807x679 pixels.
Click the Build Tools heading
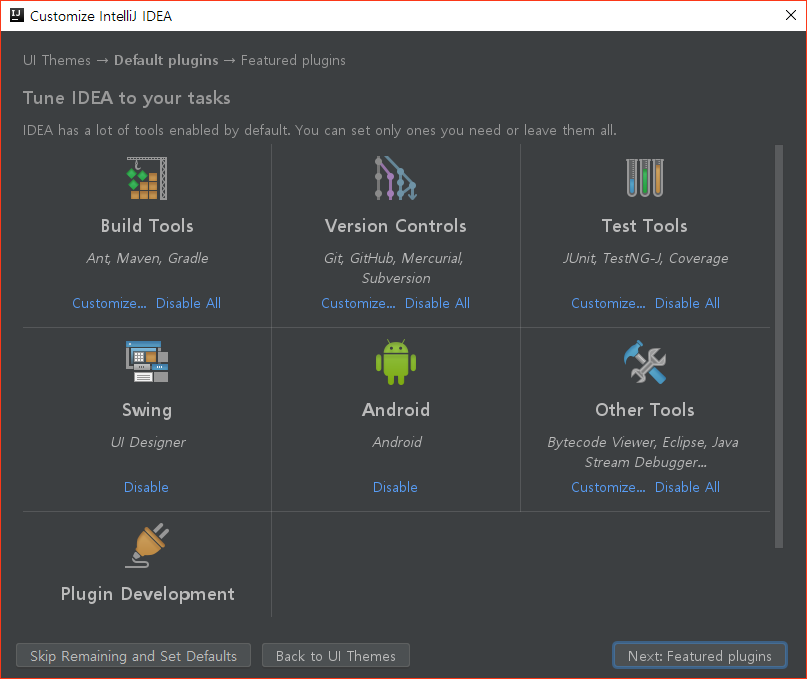pyautogui.click(x=147, y=226)
